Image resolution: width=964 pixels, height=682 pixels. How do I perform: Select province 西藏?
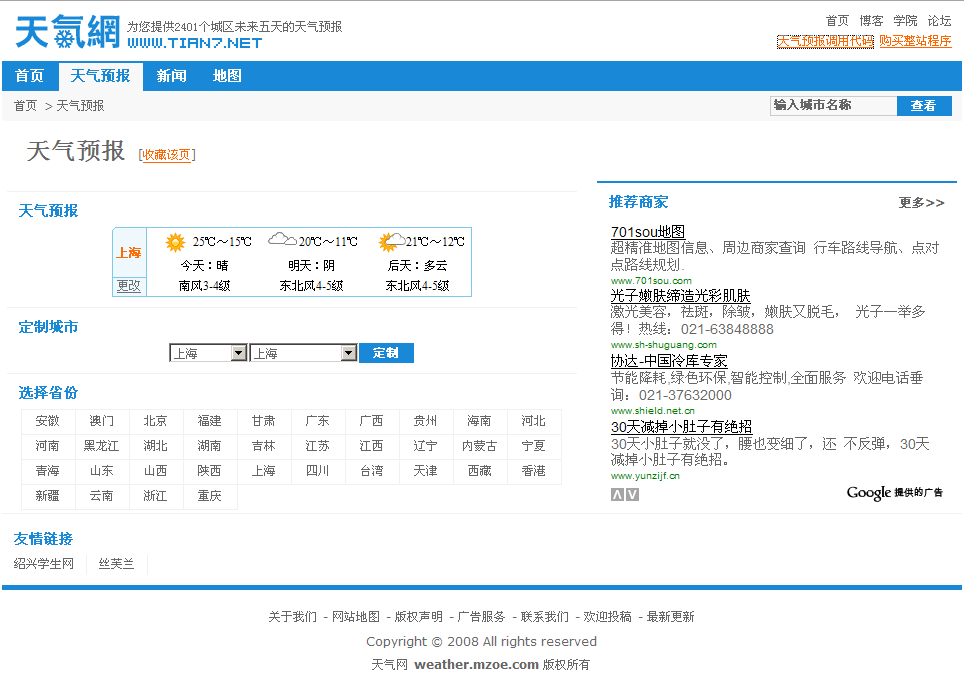(480, 471)
